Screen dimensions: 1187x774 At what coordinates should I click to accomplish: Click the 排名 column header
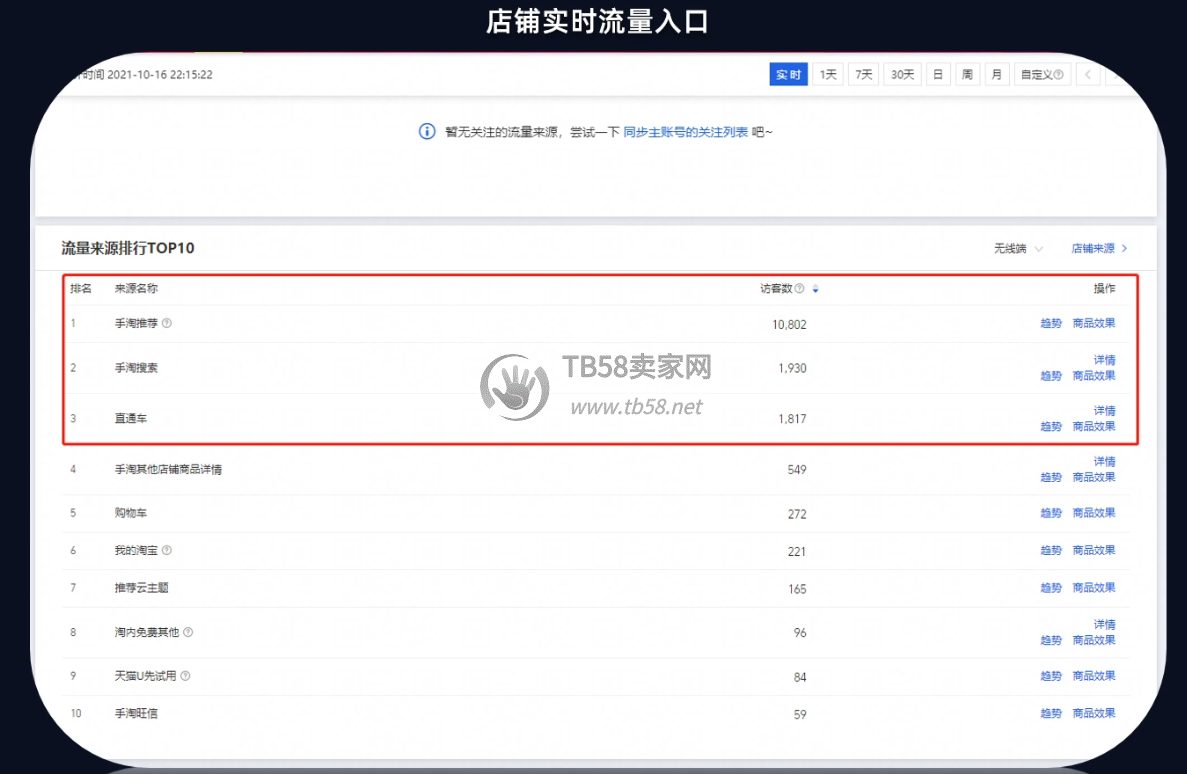[81, 289]
